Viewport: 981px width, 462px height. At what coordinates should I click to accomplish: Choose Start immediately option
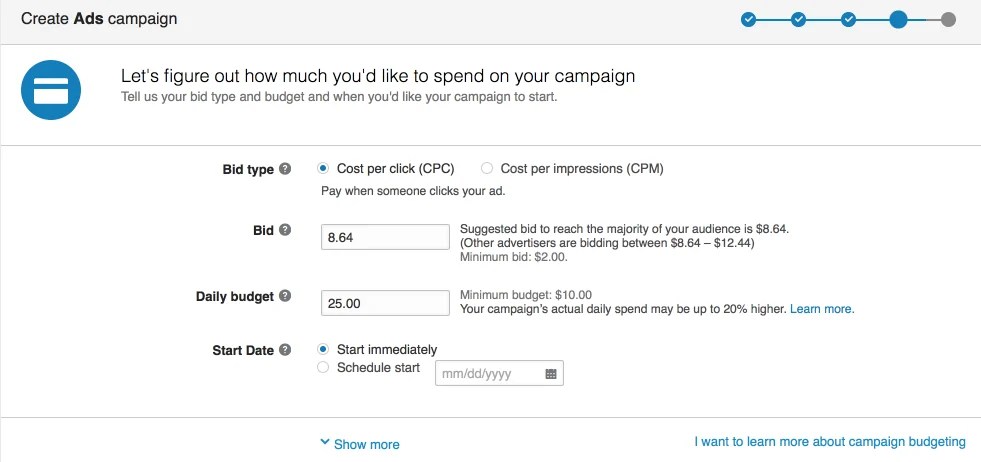323,350
